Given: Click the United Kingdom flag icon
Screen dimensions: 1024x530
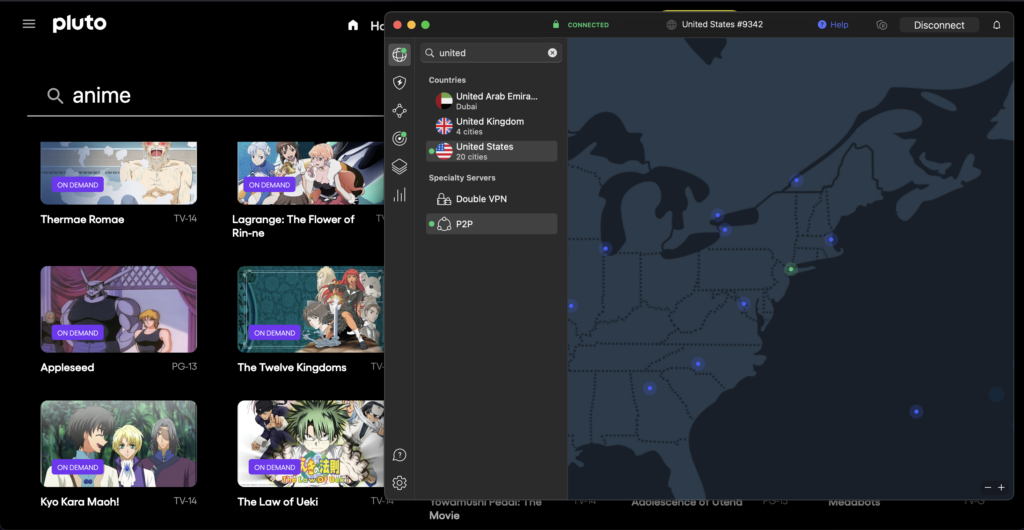Looking at the screenshot, I should (x=444, y=126).
